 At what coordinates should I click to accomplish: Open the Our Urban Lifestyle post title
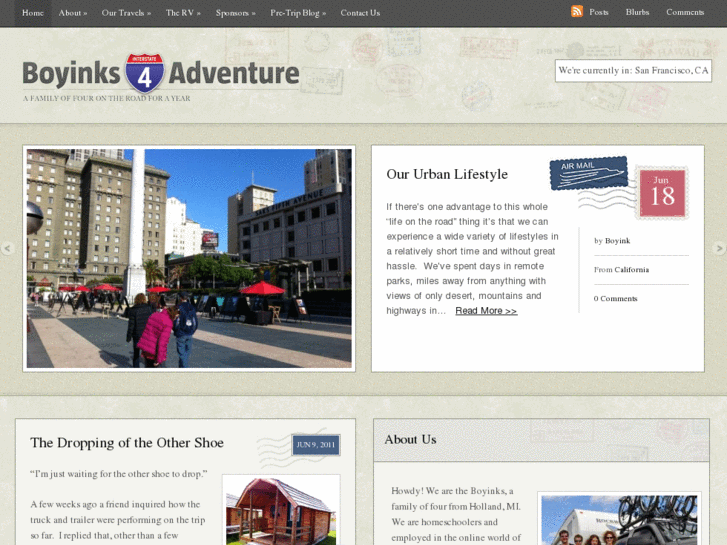(x=447, y=174)
